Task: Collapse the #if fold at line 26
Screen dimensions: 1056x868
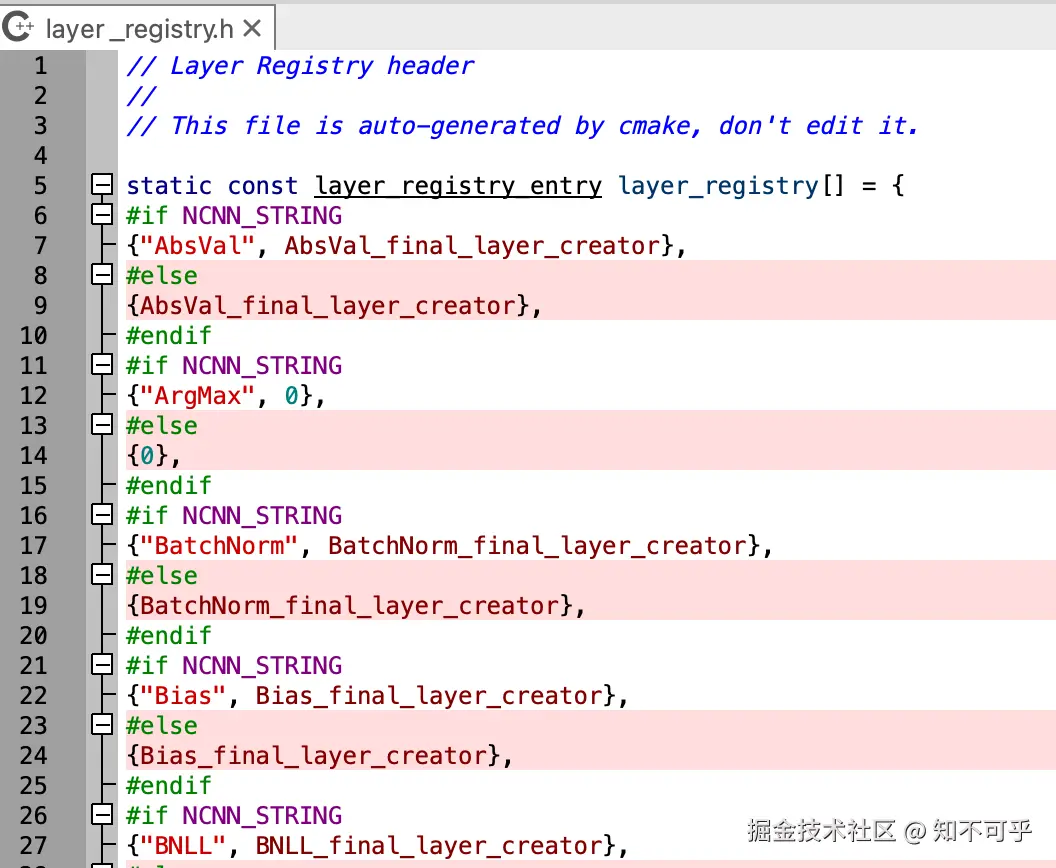Action: point(102,815)
